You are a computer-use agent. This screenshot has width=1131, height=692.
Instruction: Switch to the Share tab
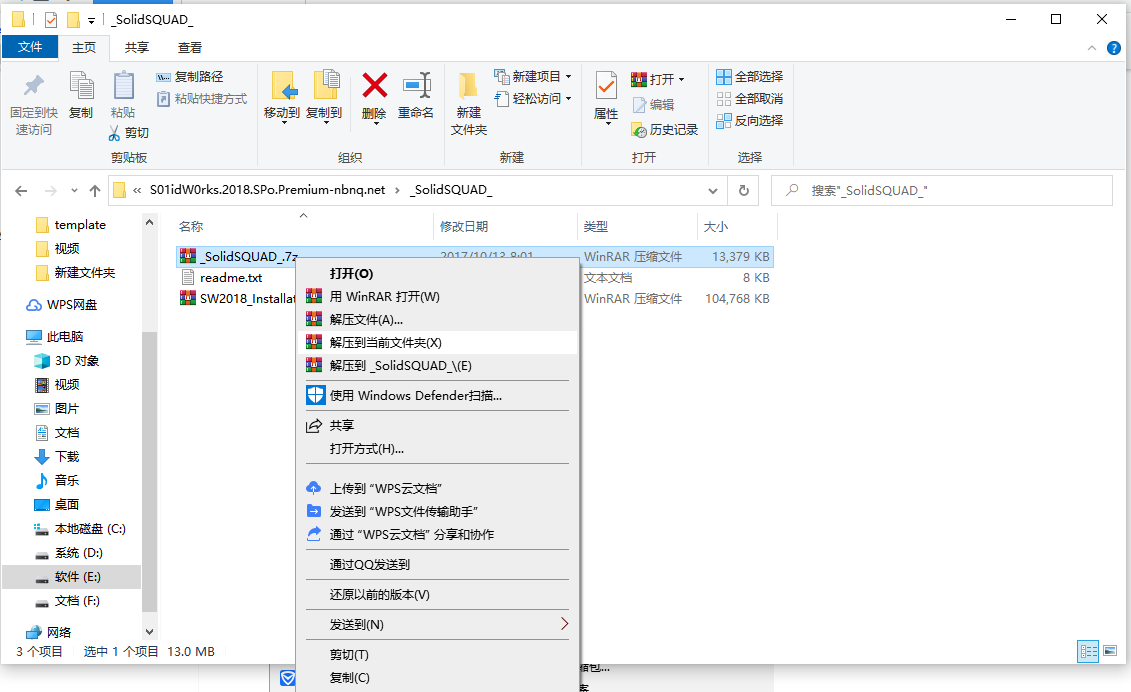point(136,48)
